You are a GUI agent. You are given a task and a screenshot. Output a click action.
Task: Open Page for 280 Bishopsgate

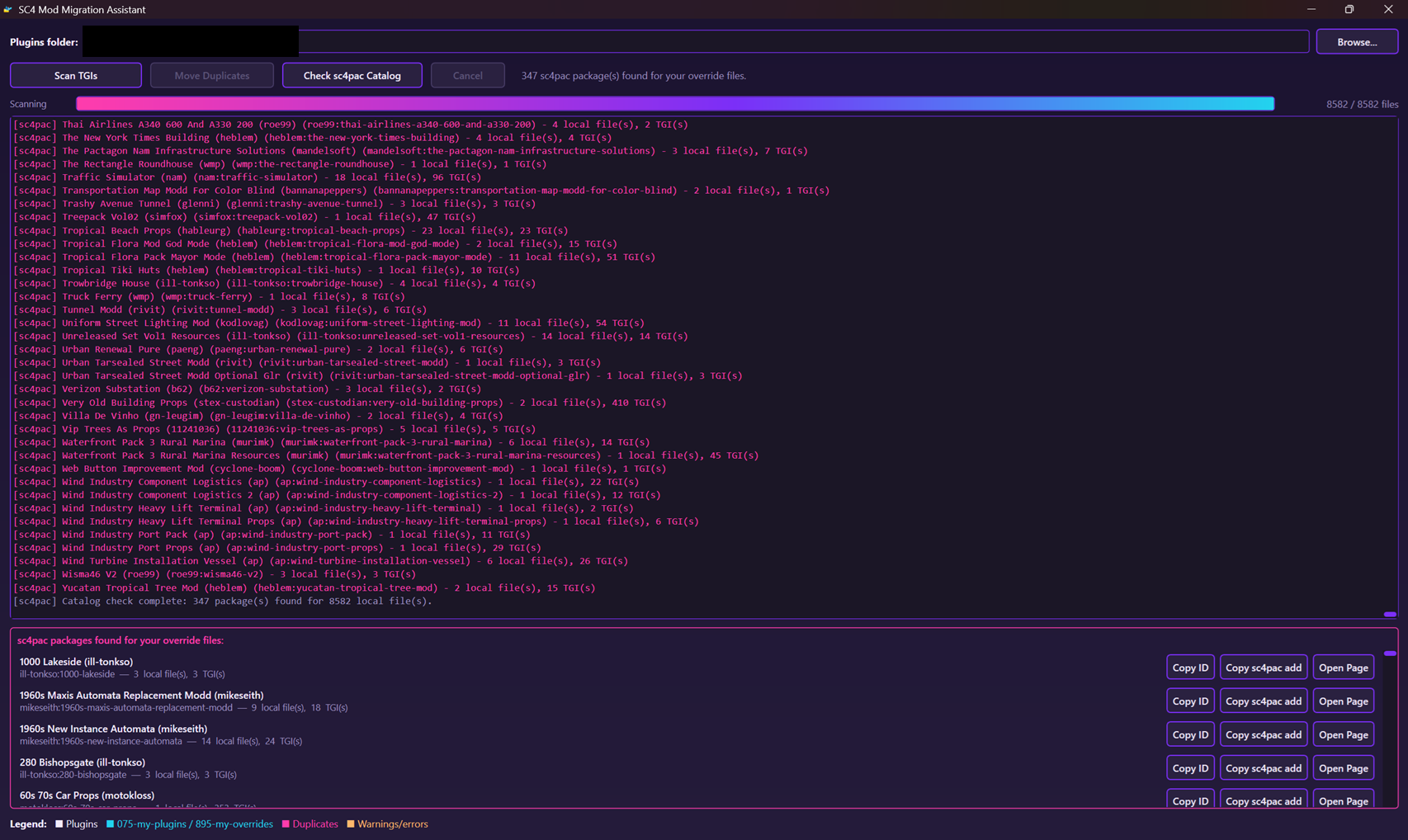(1344, 768)
